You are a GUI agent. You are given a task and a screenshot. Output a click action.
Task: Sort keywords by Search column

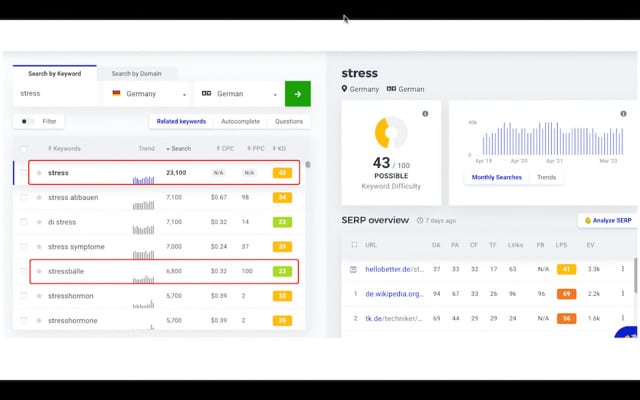[179, 149]
